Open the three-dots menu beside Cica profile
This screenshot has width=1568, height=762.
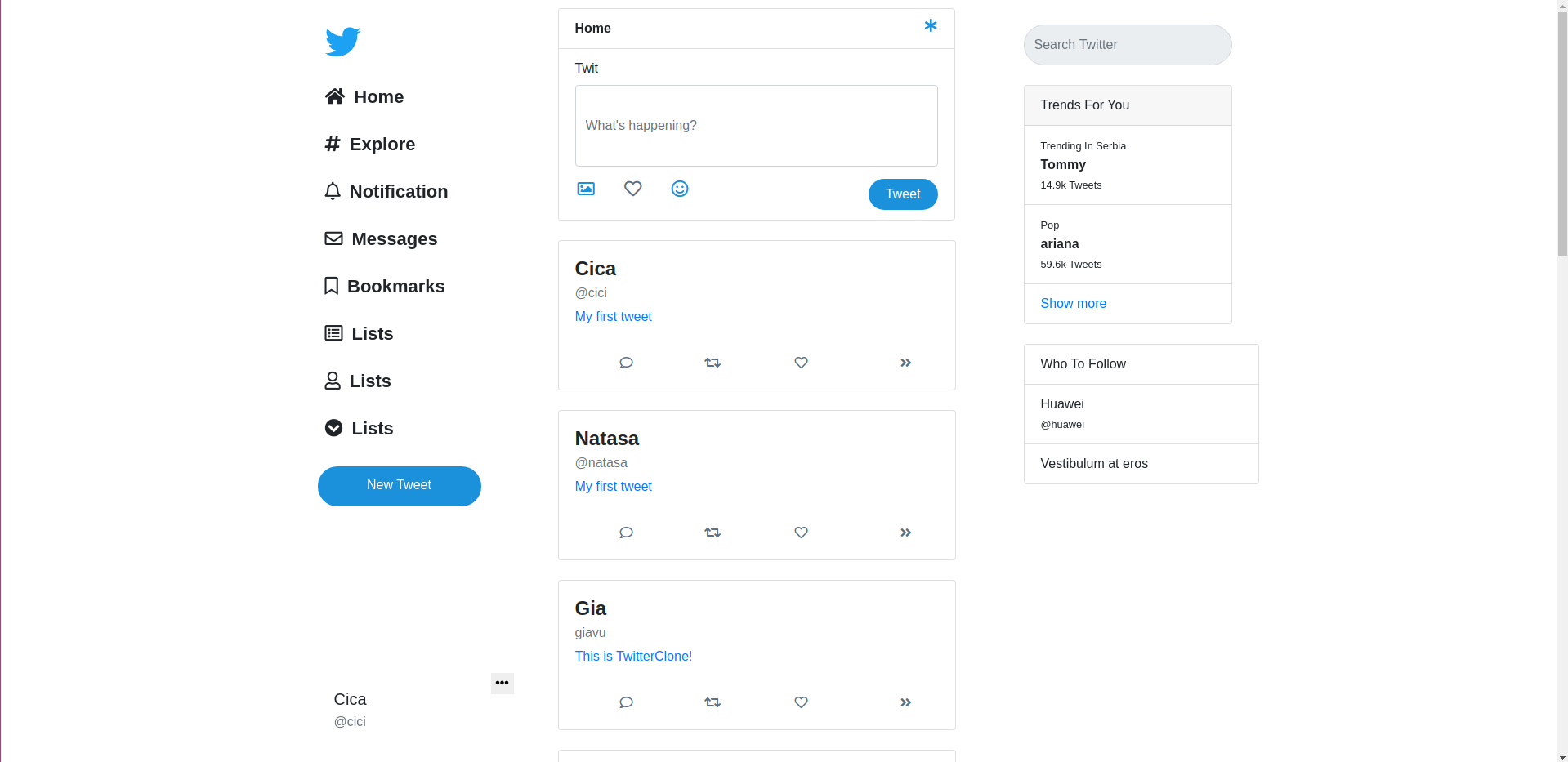tap(502, 683)
